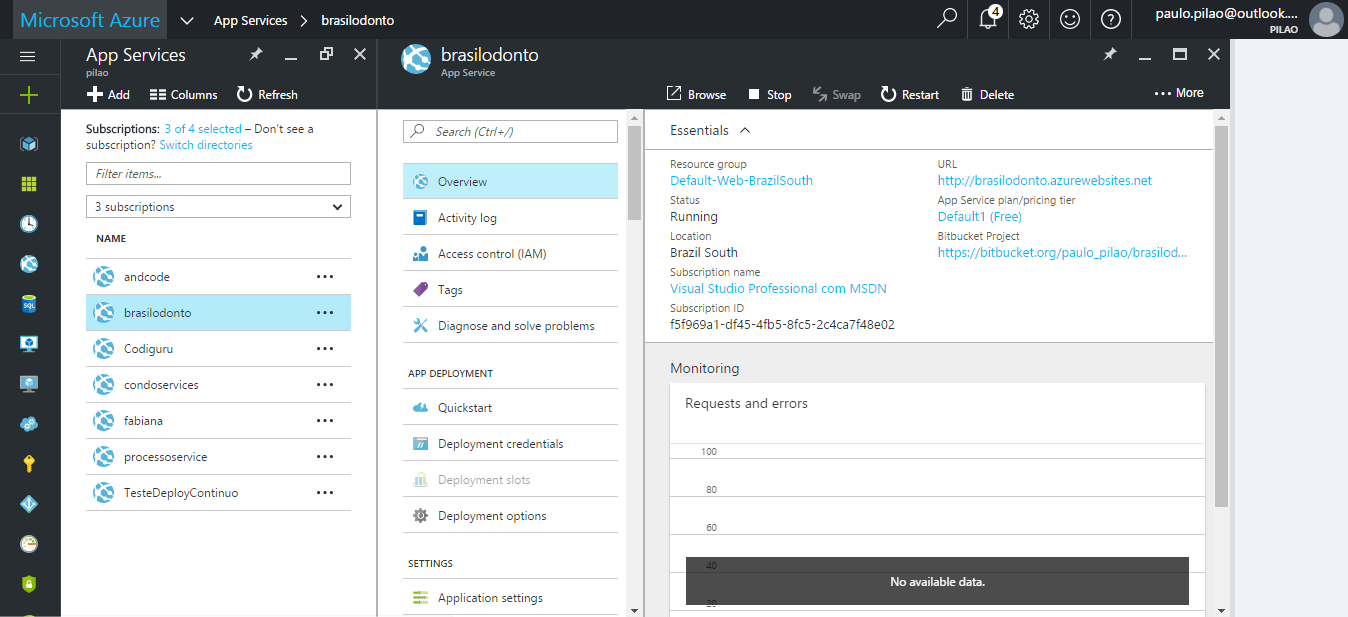Open the Tags menu item

510,290
